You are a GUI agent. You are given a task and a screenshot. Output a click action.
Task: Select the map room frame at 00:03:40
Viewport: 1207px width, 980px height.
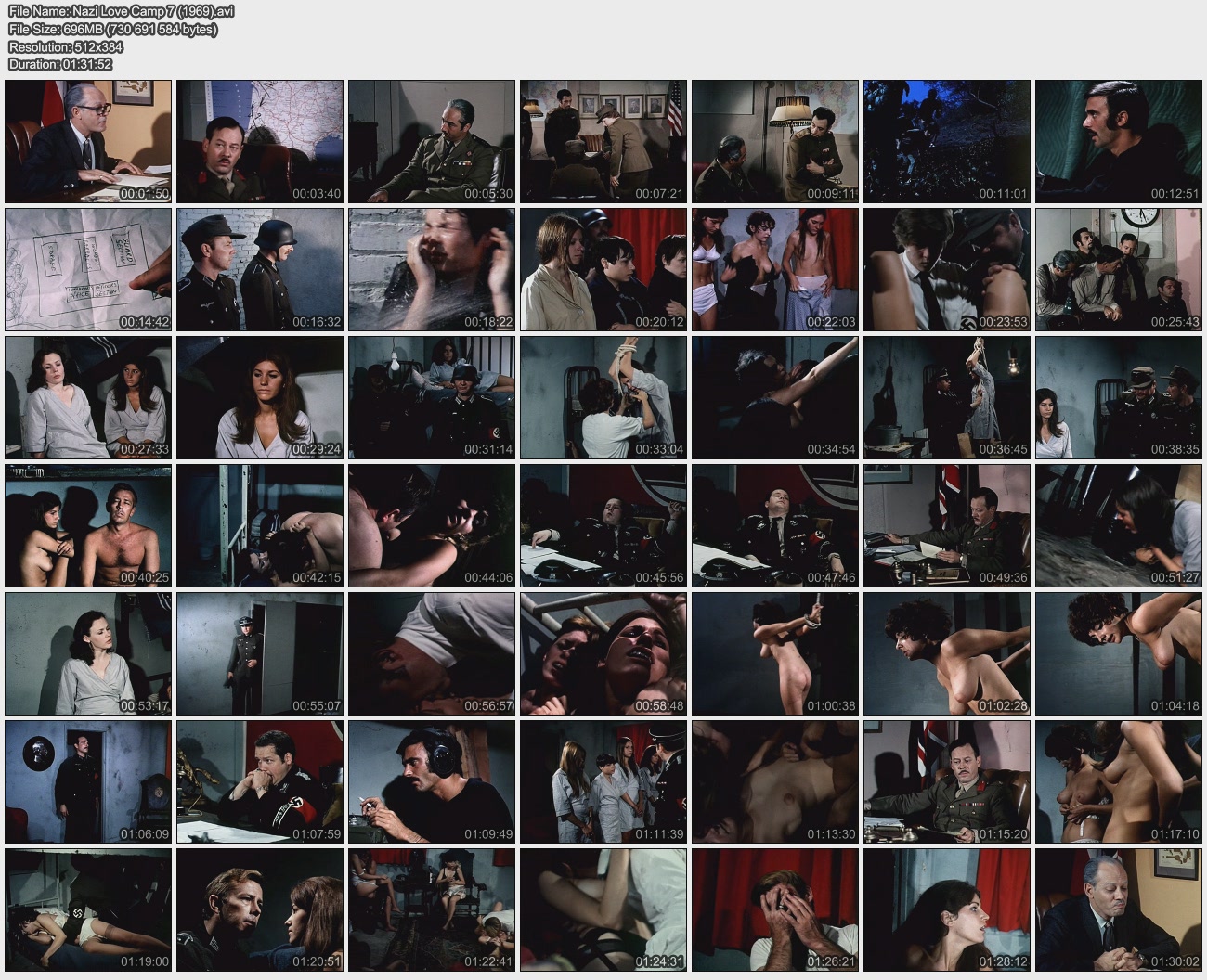coord(260,141)
